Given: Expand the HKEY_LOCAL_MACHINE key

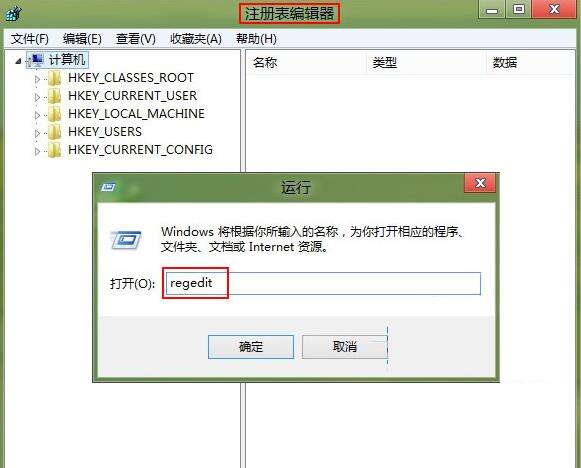Looking at the screenshot, I should pyautogui.click(x=37, y=115).
